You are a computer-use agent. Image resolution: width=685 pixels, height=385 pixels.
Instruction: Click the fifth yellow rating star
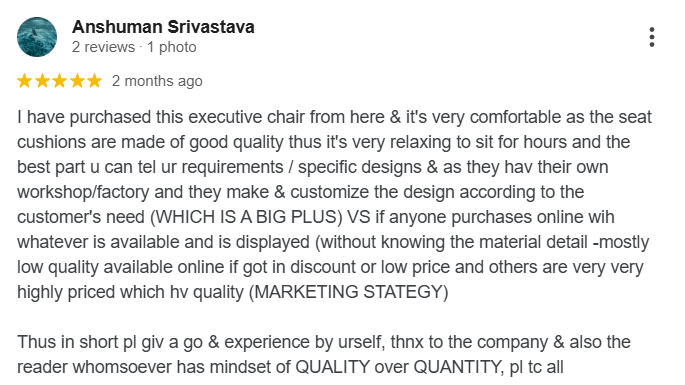[x=94, y=81]
